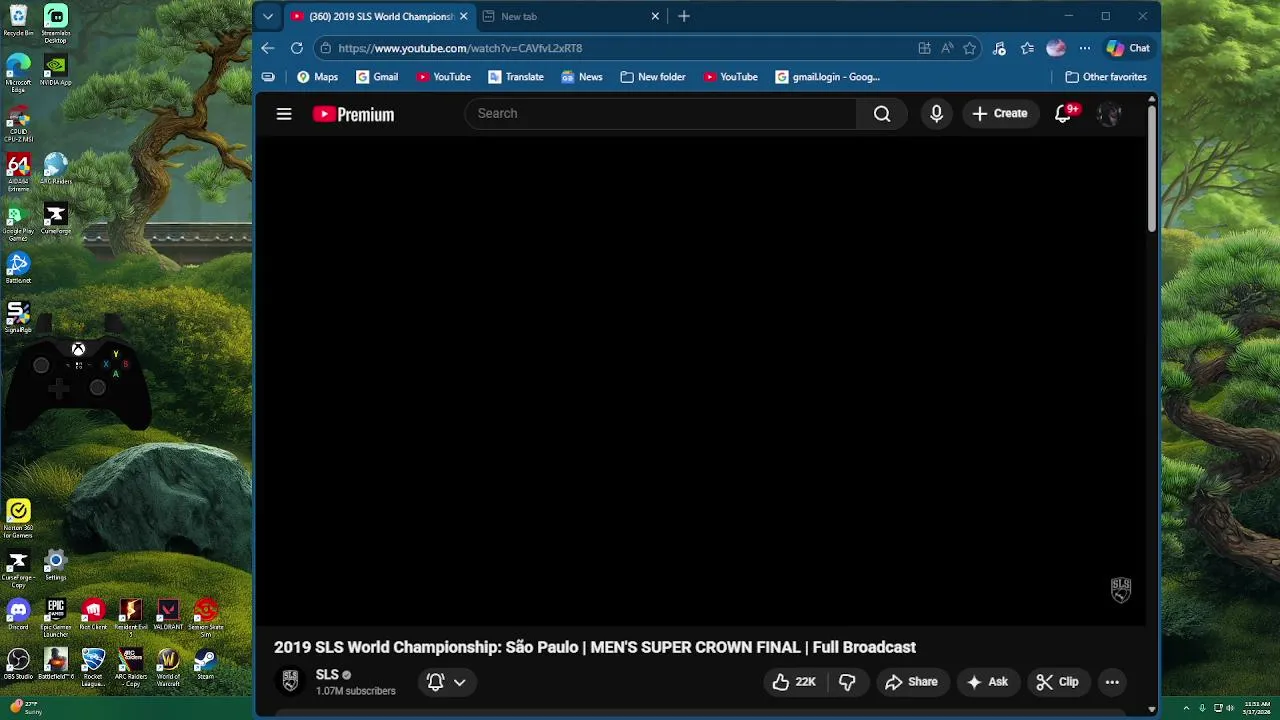Open the Gmail favorite bookmark

point(377,77)
